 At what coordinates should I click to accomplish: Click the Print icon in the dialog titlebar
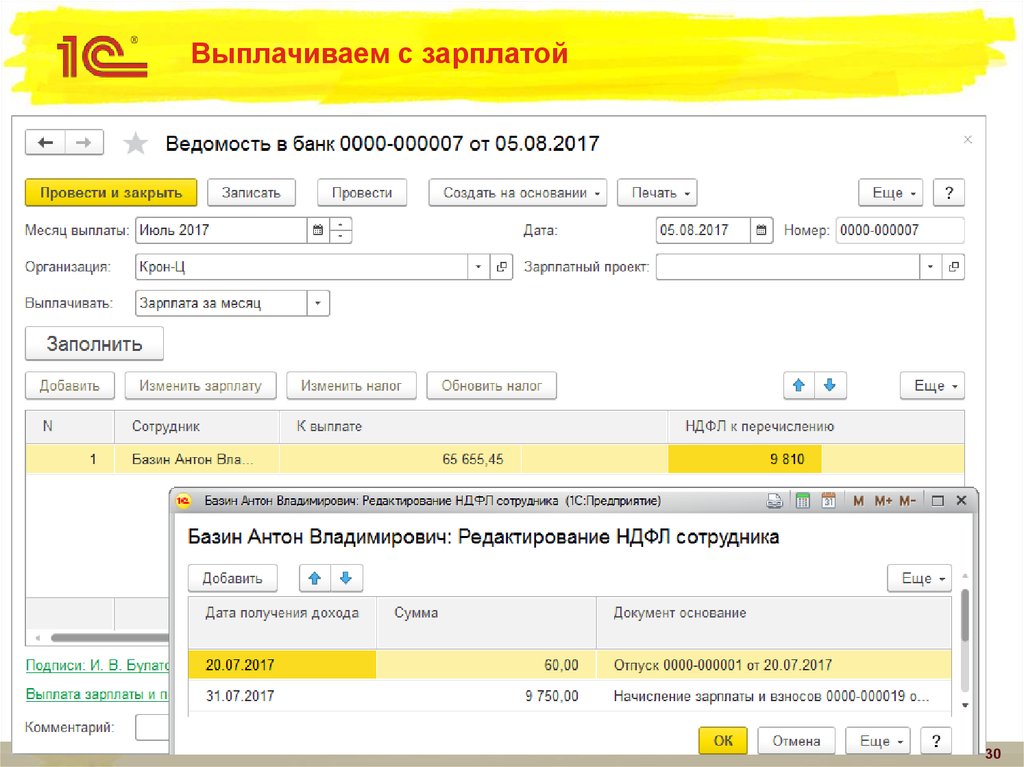775,500
